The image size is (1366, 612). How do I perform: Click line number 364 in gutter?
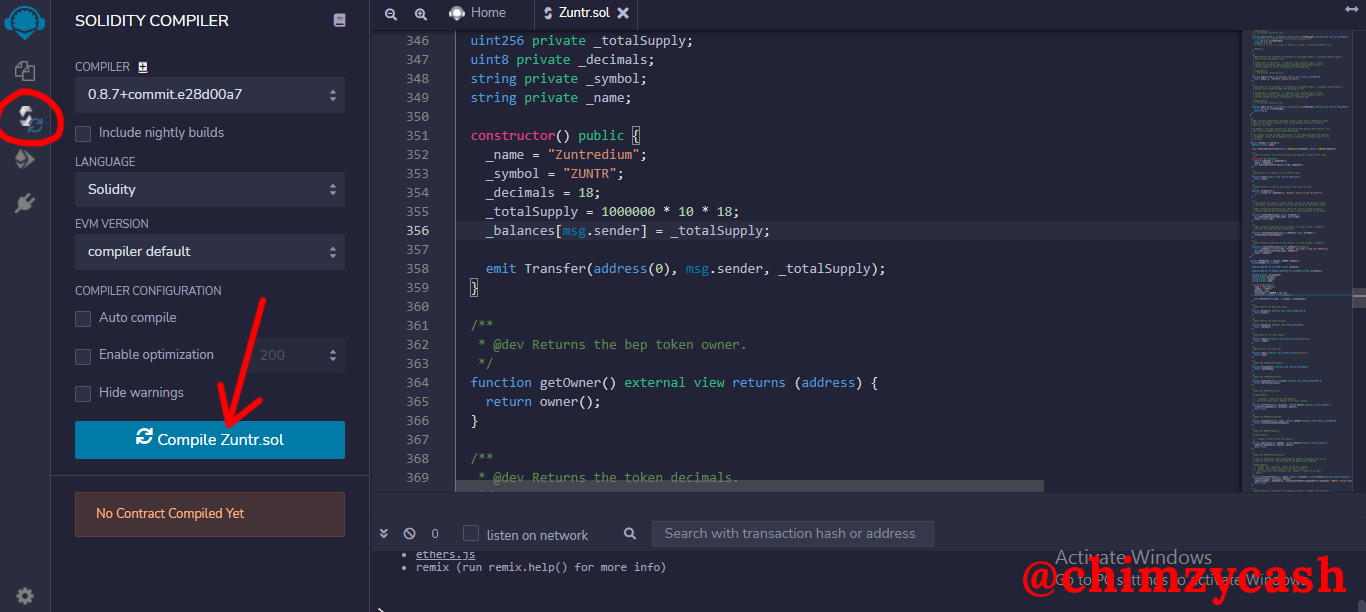[416, 383]
